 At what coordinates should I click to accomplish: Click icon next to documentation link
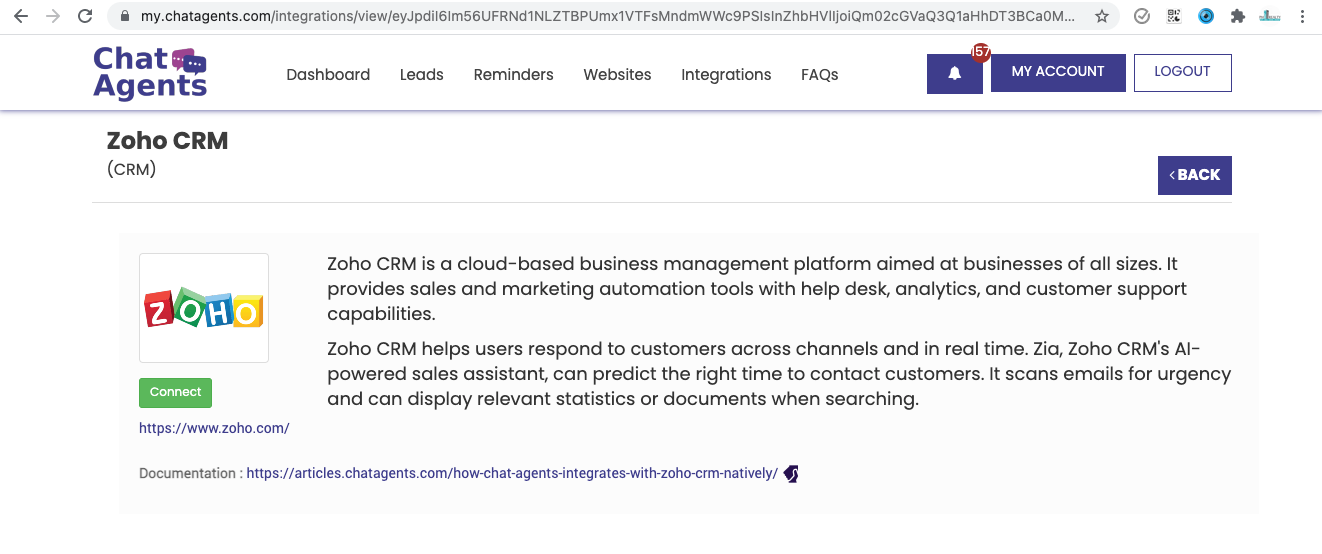coord(791,474)
